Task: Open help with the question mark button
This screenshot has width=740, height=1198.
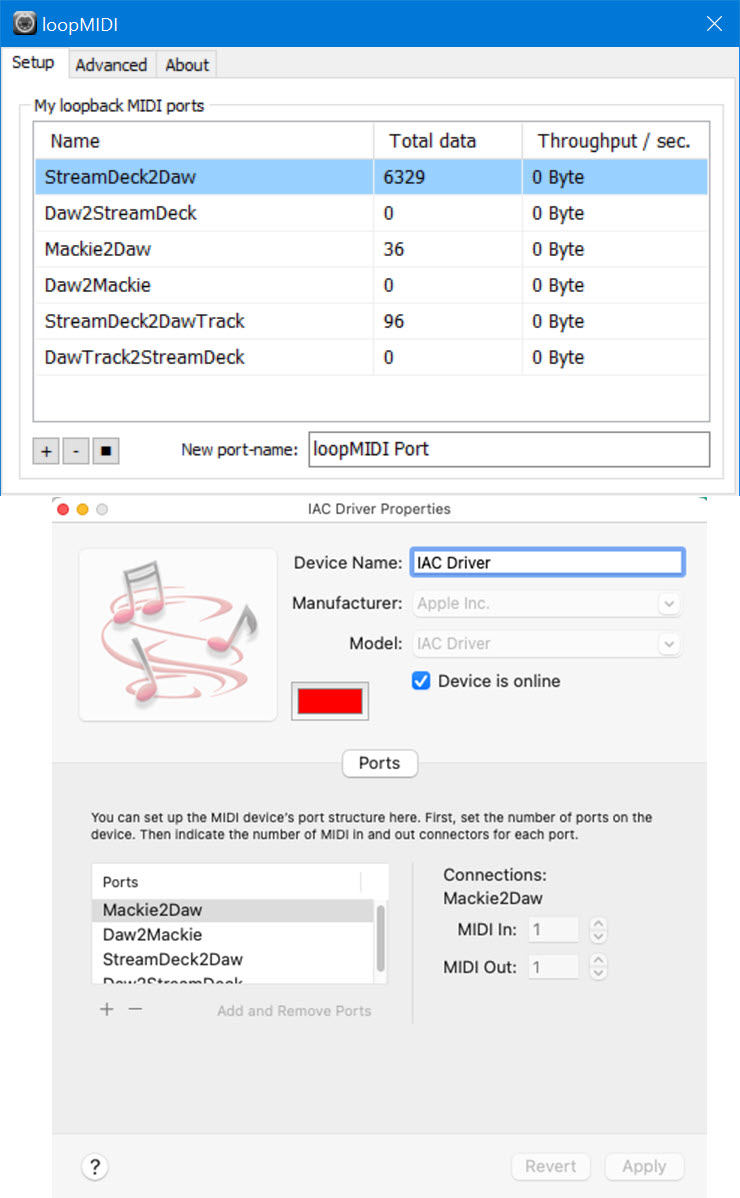Action: point(94,1166)
